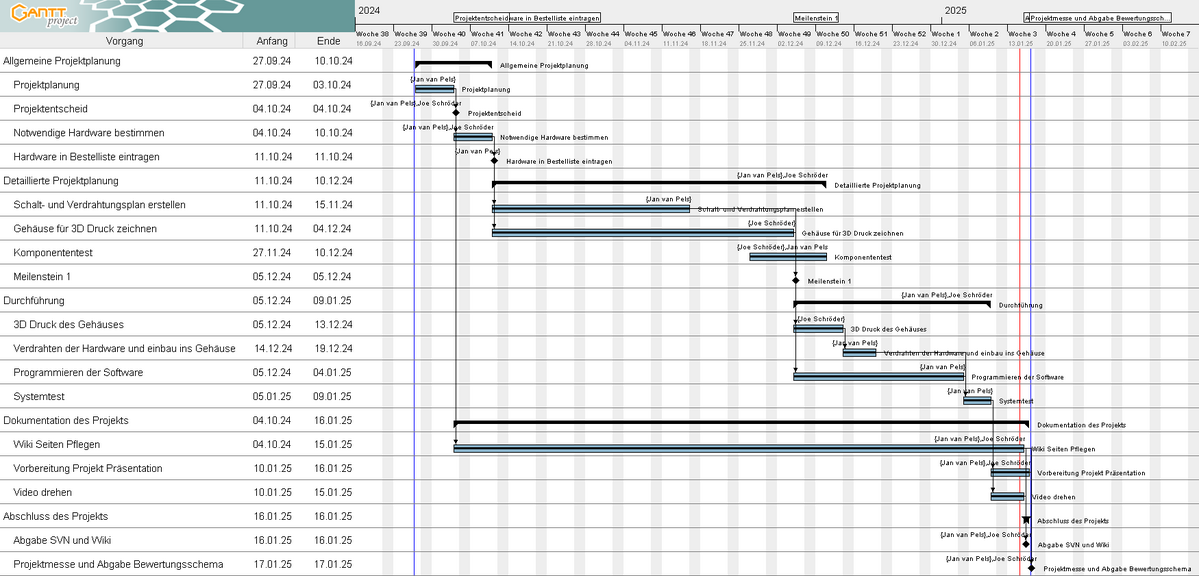1199x576 pixels.
Task: Click the Anfang column header
Action: click(272, 41)
